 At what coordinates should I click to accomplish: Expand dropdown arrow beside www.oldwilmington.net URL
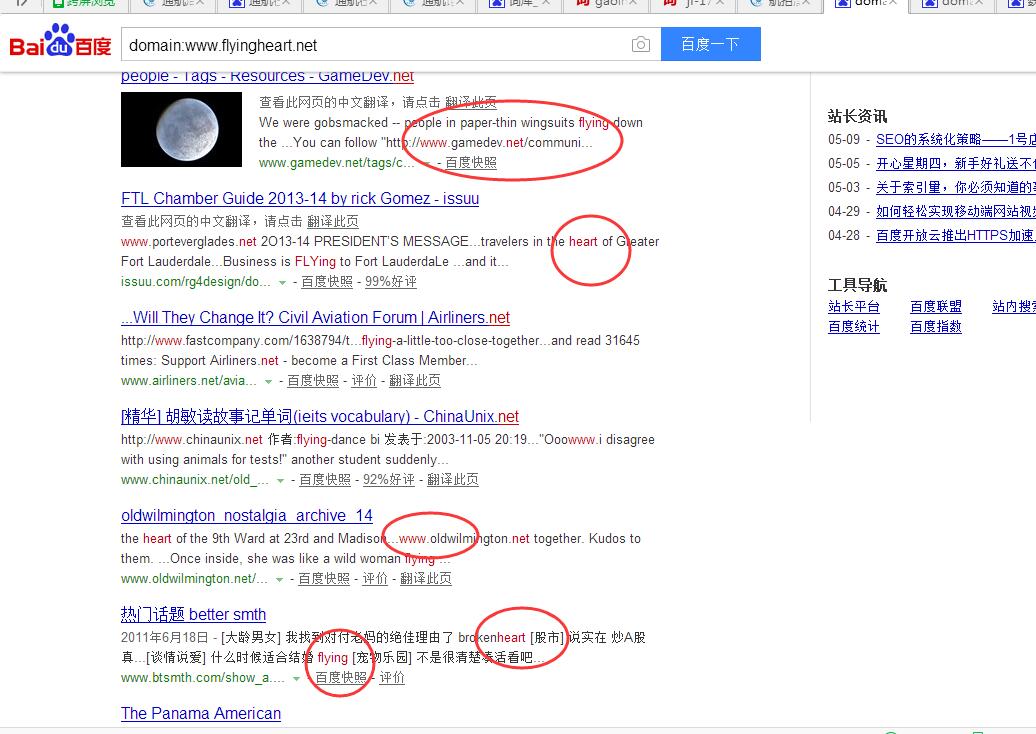279,579
